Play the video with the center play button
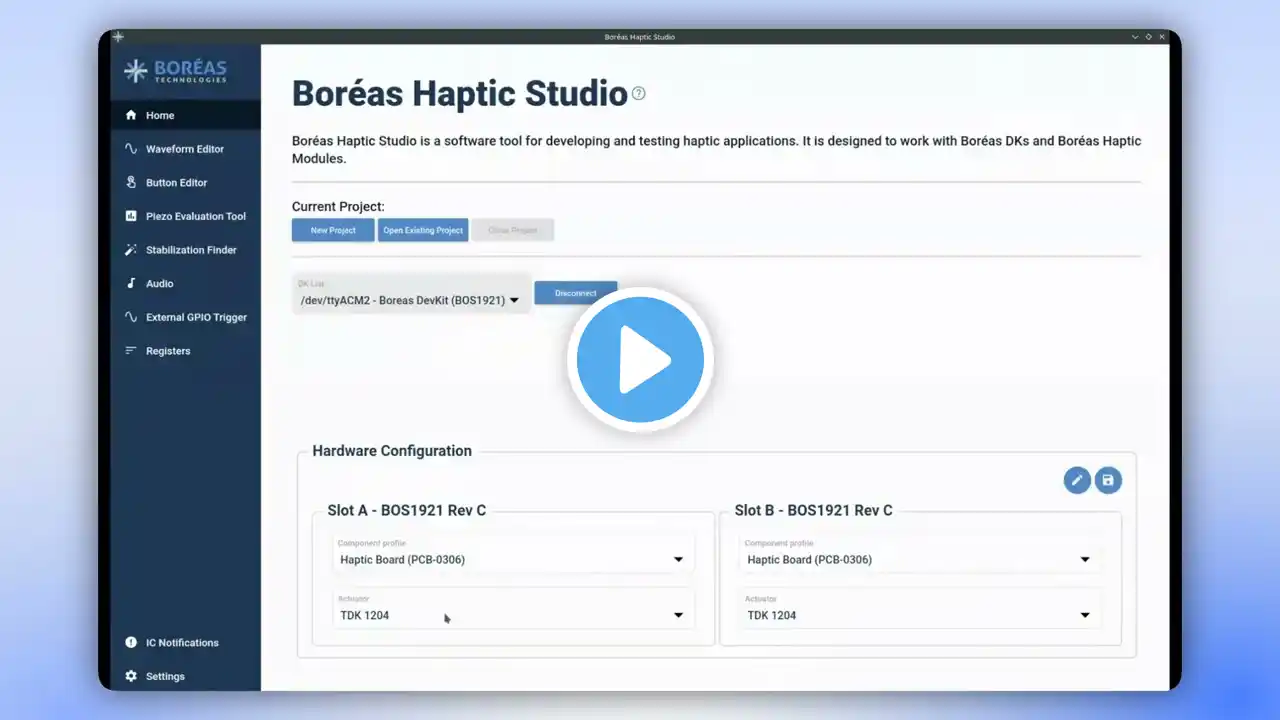This screenshot has width=1280, height=720. (x=640, y=360)
